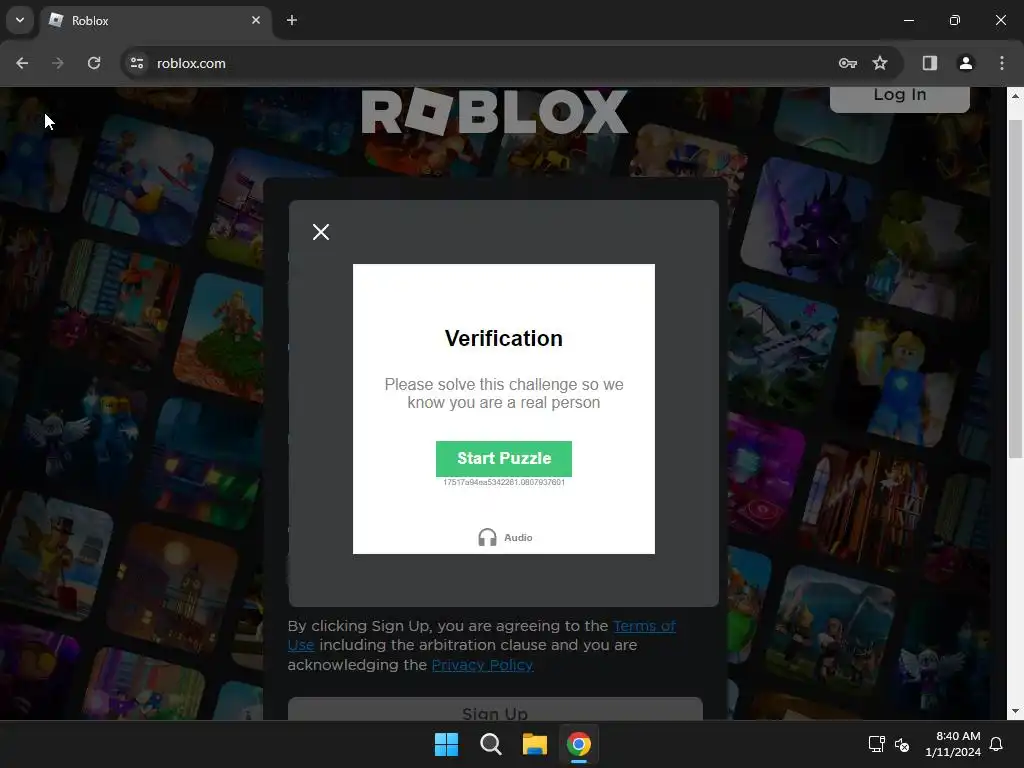Viewport: 1024px width, 768px height.
Task: Click the Roblox logo at top
Action: (494, 111)
